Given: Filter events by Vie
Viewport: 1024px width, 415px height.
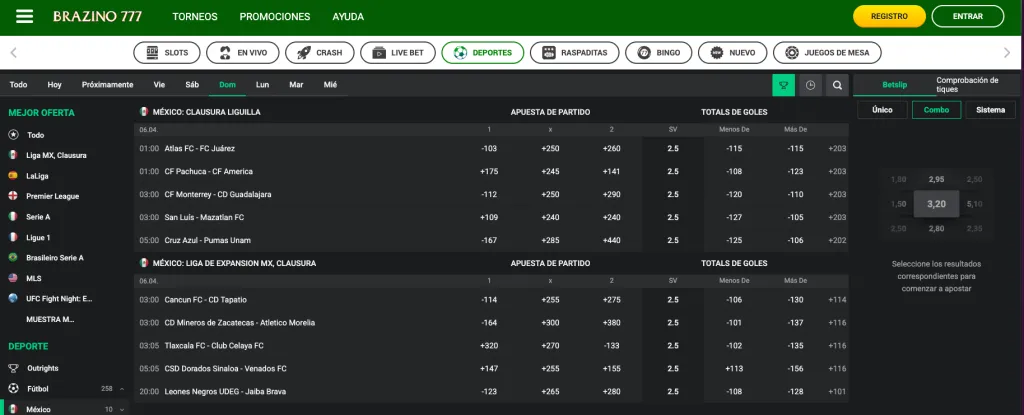Looking at the screenshot, I should 159,85.
